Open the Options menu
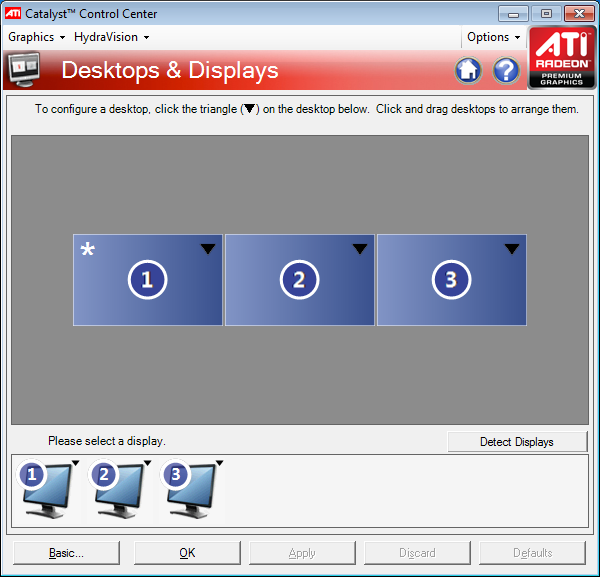The width and height of the screenshot is (600, 577). [x=493, y=37]
